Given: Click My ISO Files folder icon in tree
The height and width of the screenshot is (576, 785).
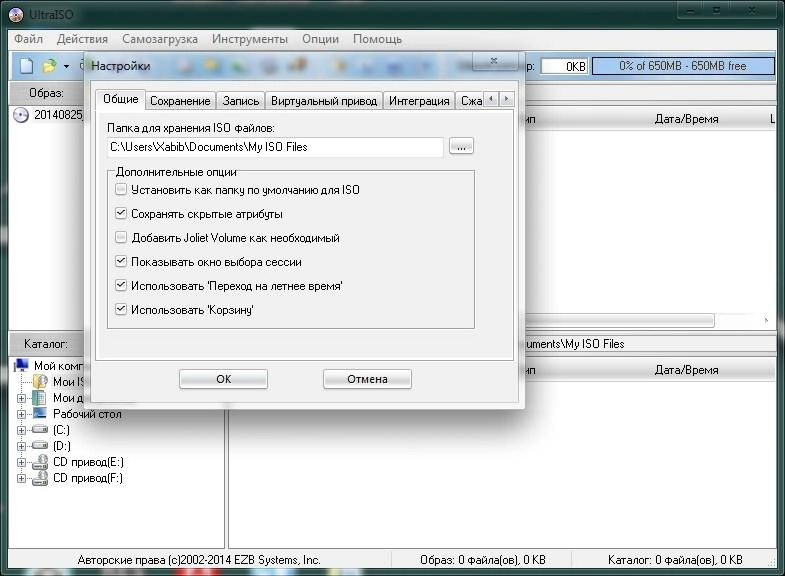Looking at the screenshot, I should point(40,381).
